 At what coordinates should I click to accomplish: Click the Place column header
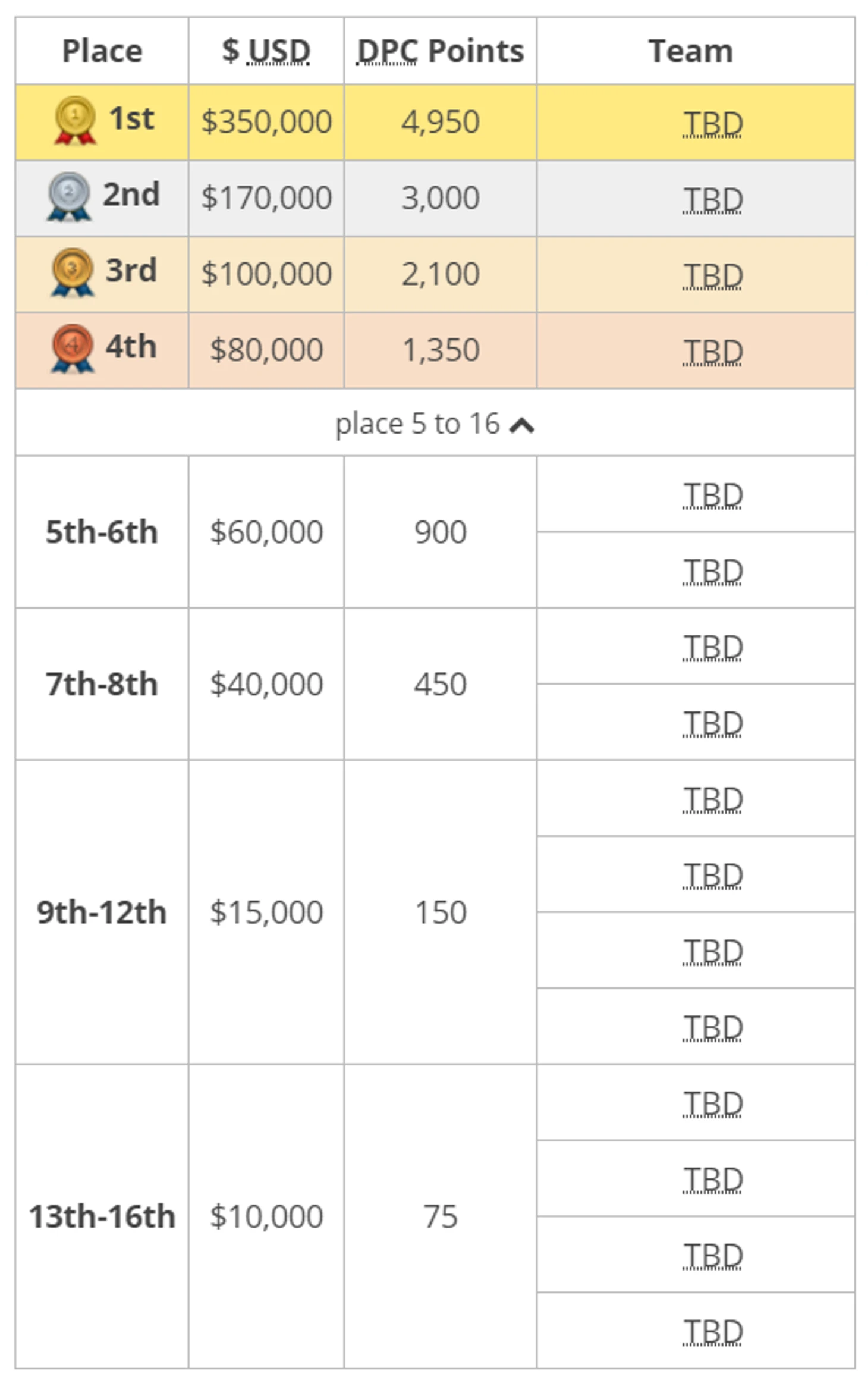coord(102,51)
